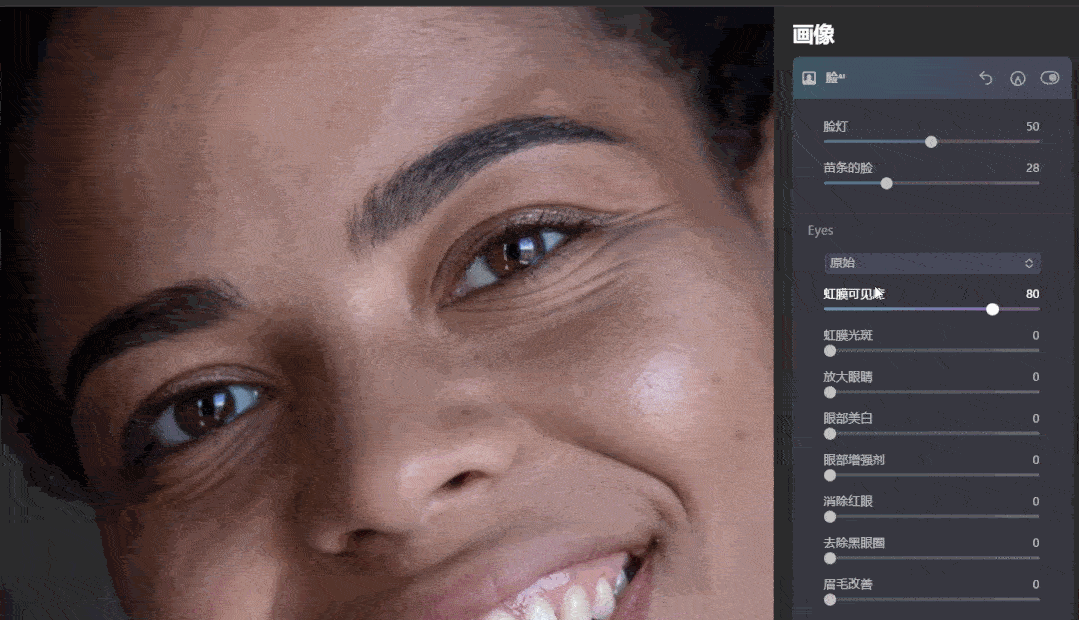Click the 脸 AI tool title
1079x620 pixels.
(835, 78)
